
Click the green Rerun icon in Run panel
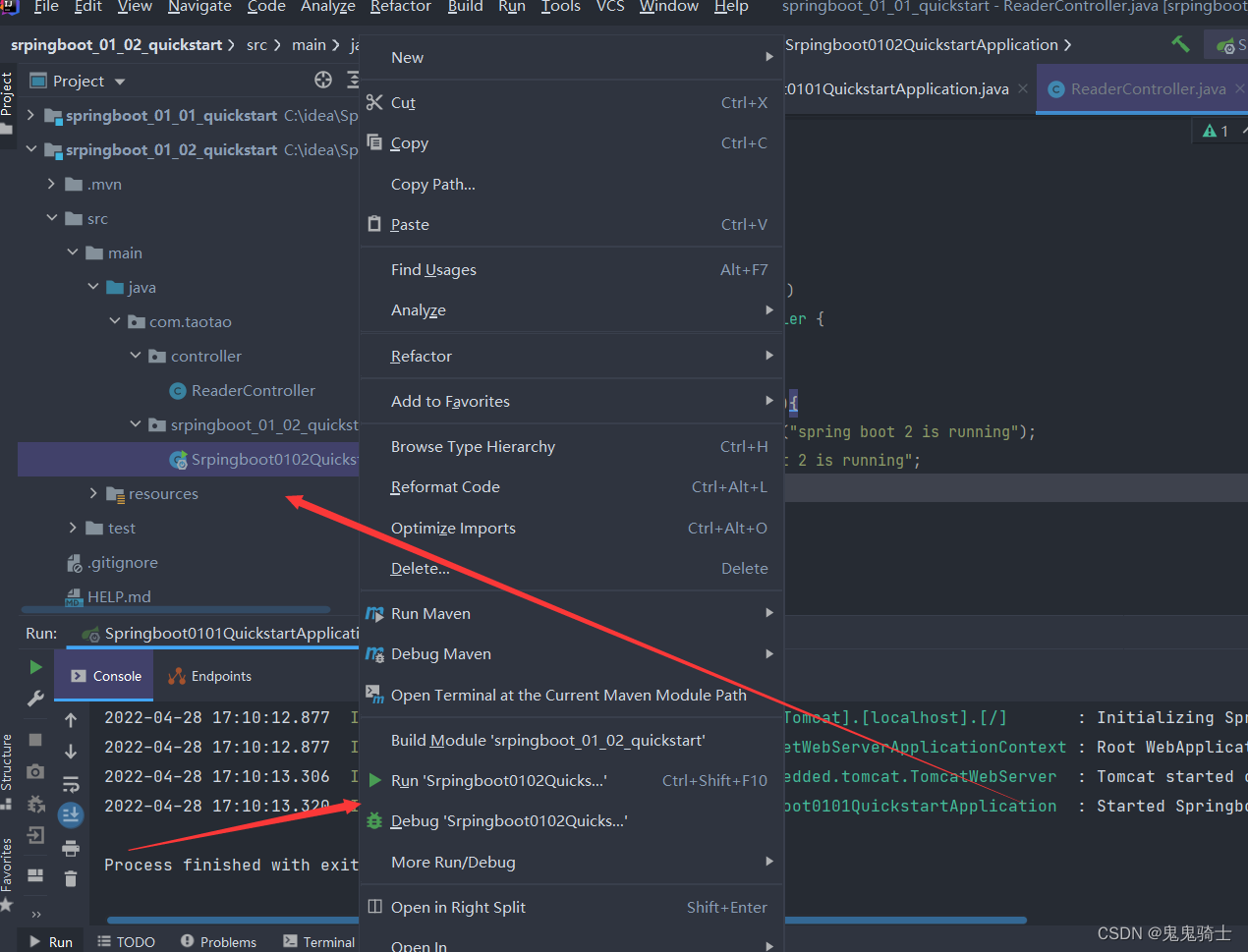(x=36, y=667)
